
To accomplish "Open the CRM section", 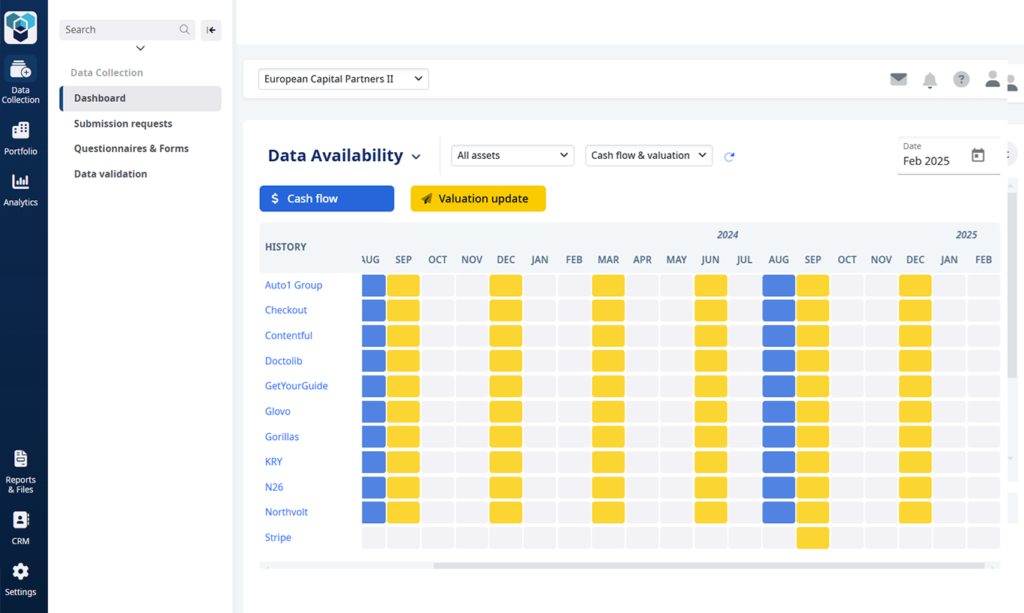I will [x=21, y=526].
